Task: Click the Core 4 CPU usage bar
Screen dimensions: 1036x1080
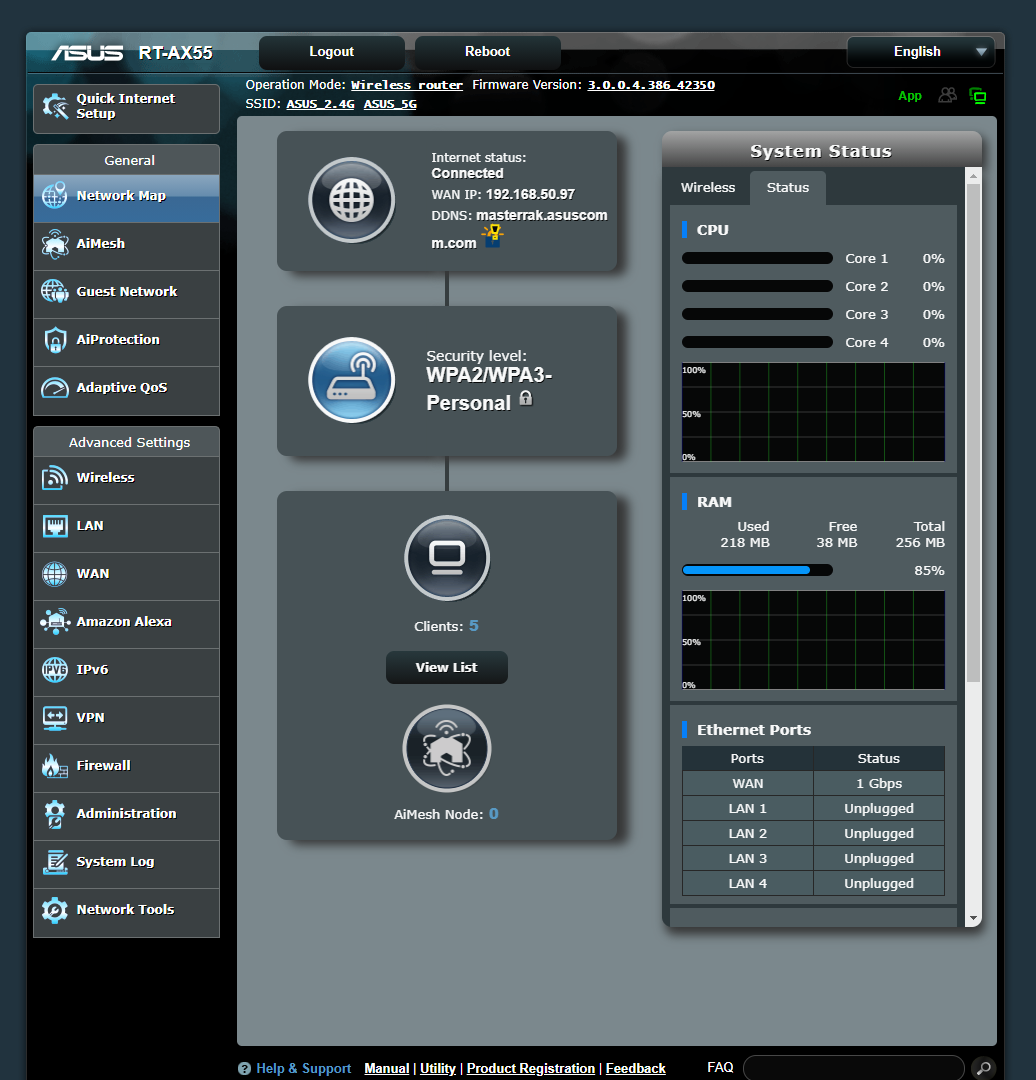Action: 757,342
